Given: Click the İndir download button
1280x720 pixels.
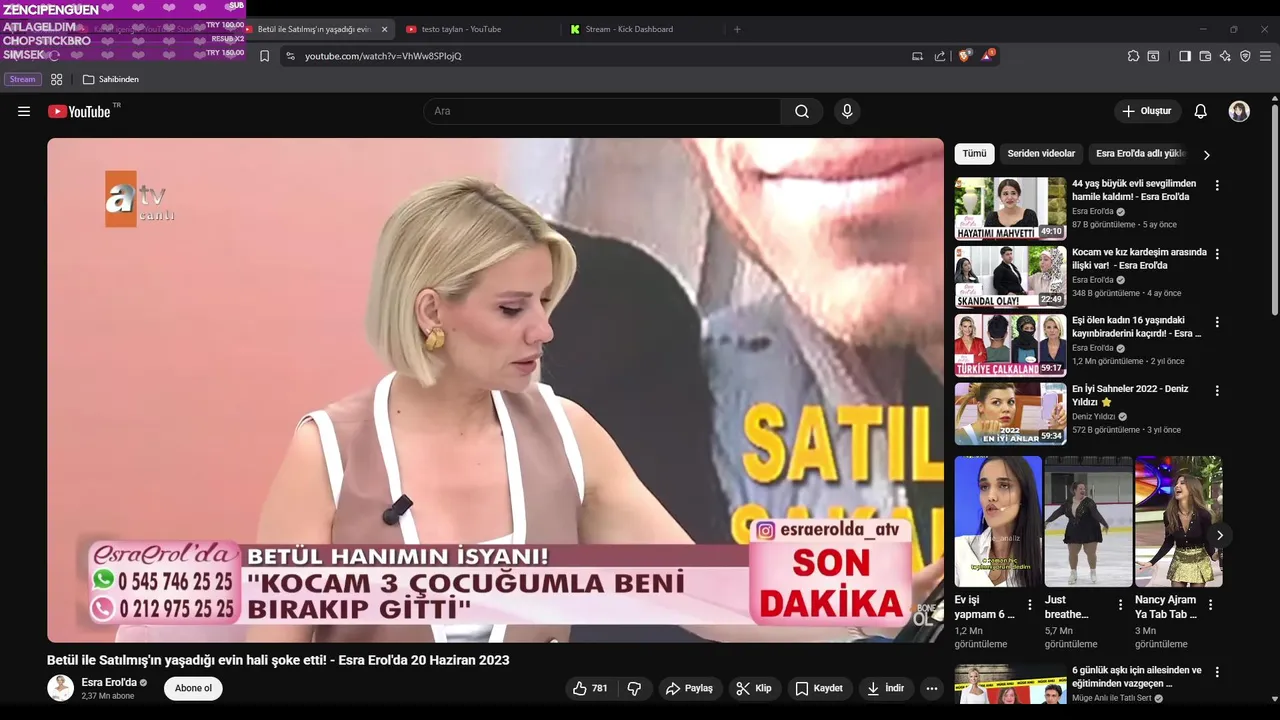Looking at the screenshot, I should click(885, 688).
